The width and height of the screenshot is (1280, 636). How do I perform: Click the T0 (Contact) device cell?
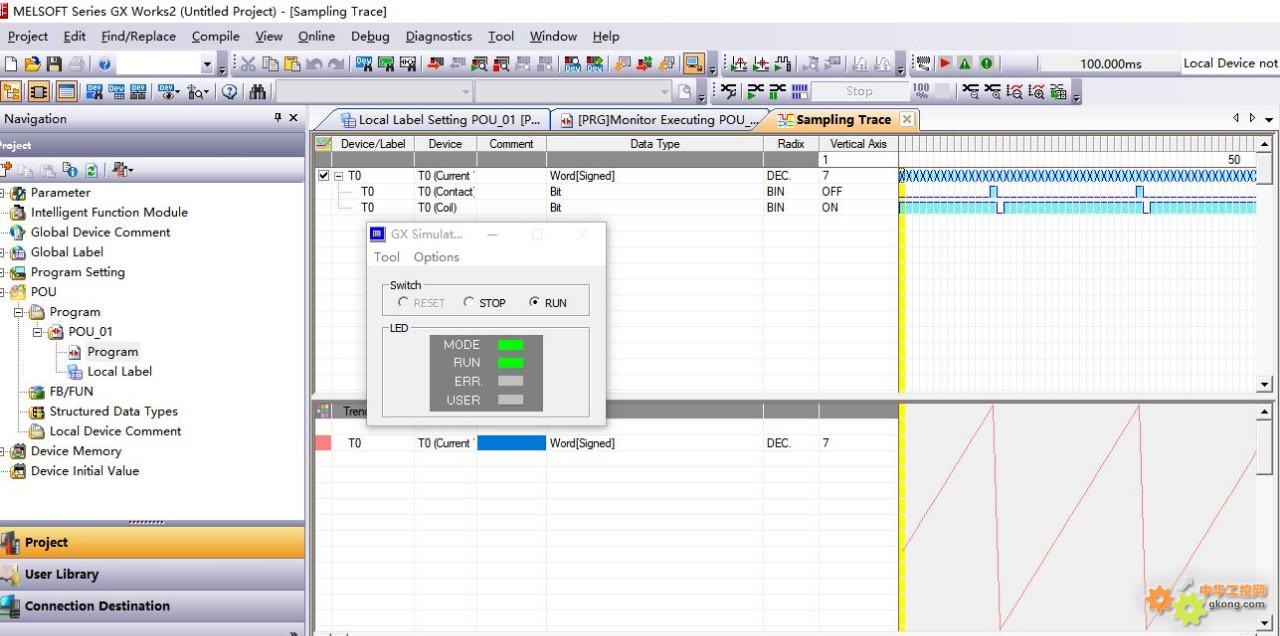(446, 192)
